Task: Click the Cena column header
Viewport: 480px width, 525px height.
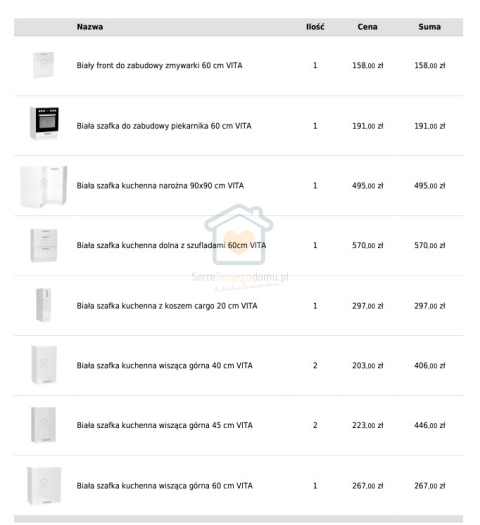Action: tap(367, 27)
